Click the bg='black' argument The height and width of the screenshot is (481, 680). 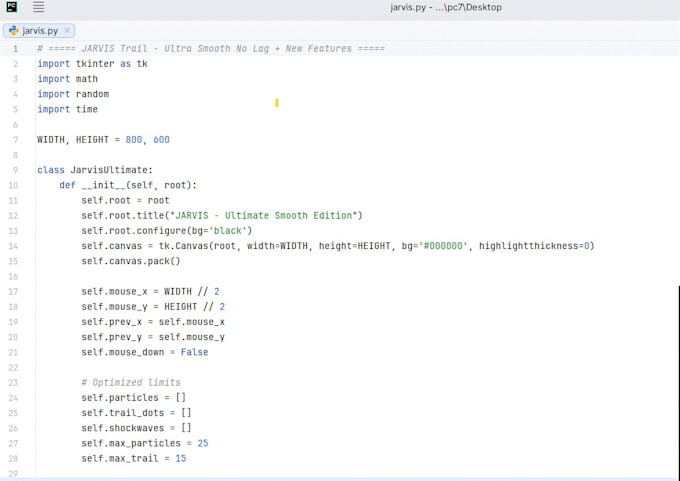[219, 231]
